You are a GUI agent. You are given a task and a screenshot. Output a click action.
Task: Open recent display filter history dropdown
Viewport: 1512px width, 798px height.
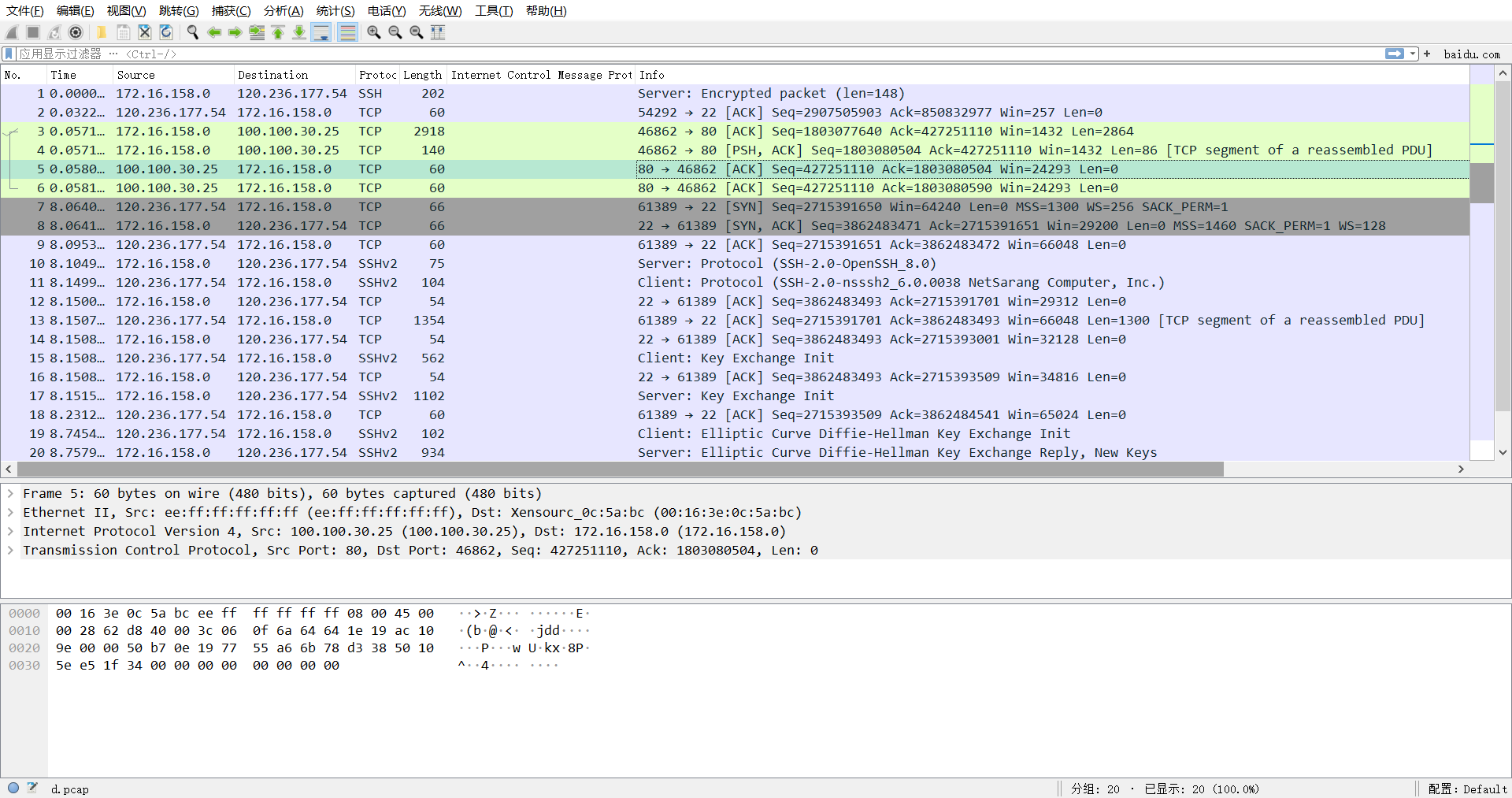1413,54
